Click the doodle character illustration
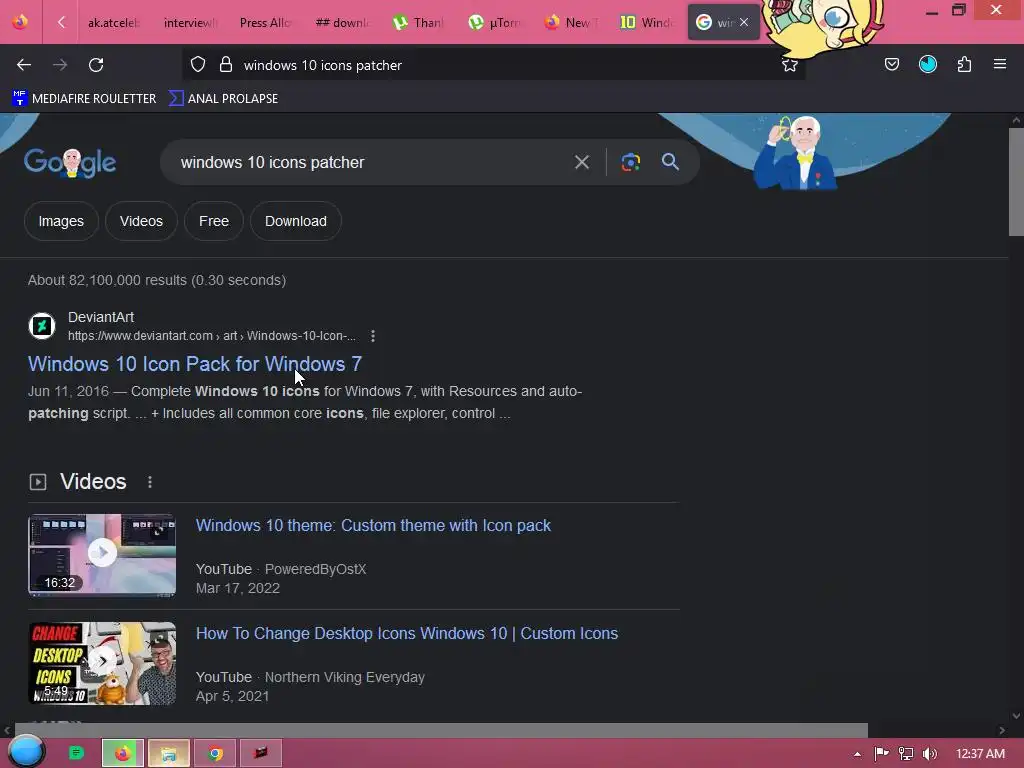 click(x=795, y=153)
